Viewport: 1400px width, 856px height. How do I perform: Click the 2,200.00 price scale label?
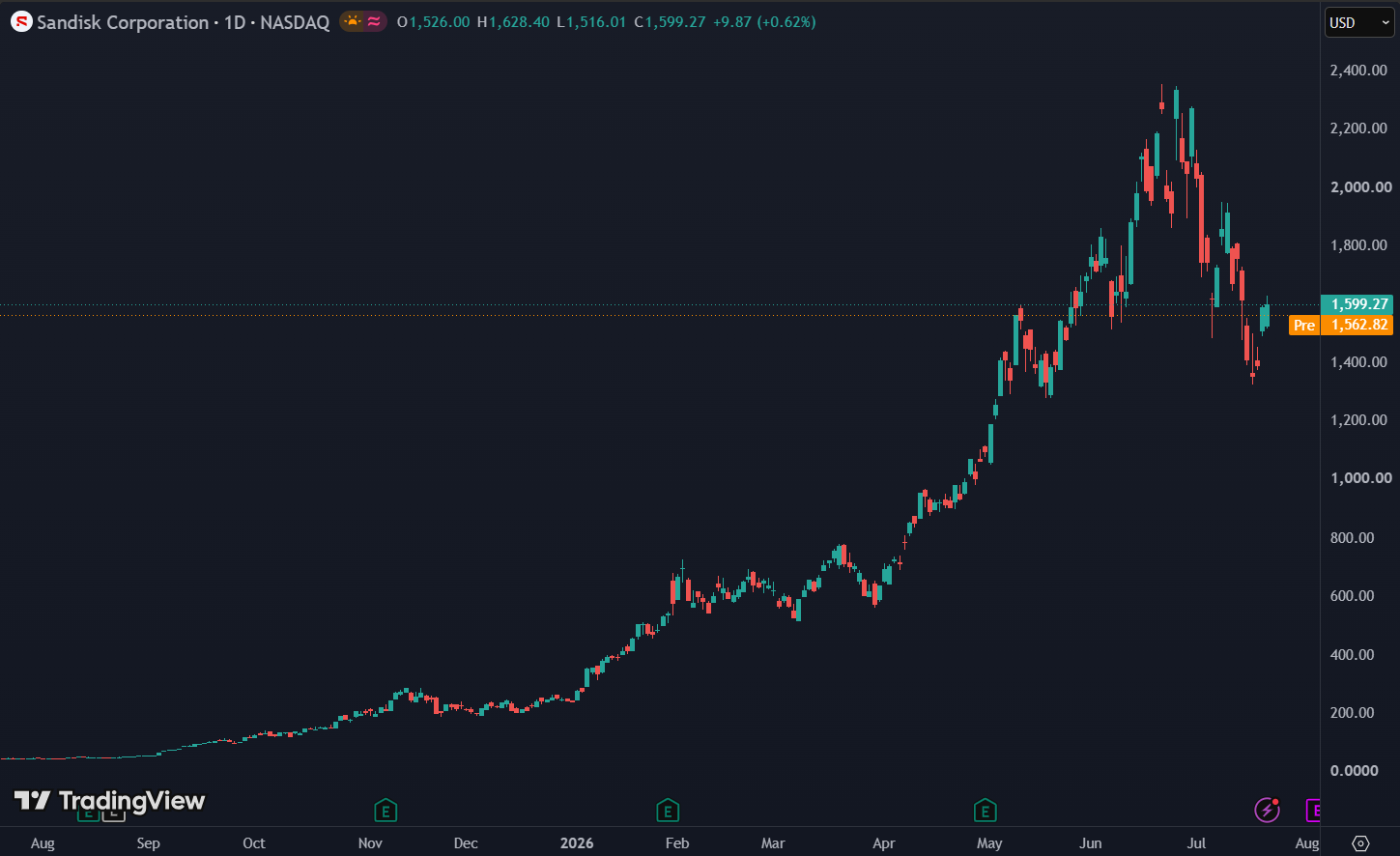pos(1358,128)
